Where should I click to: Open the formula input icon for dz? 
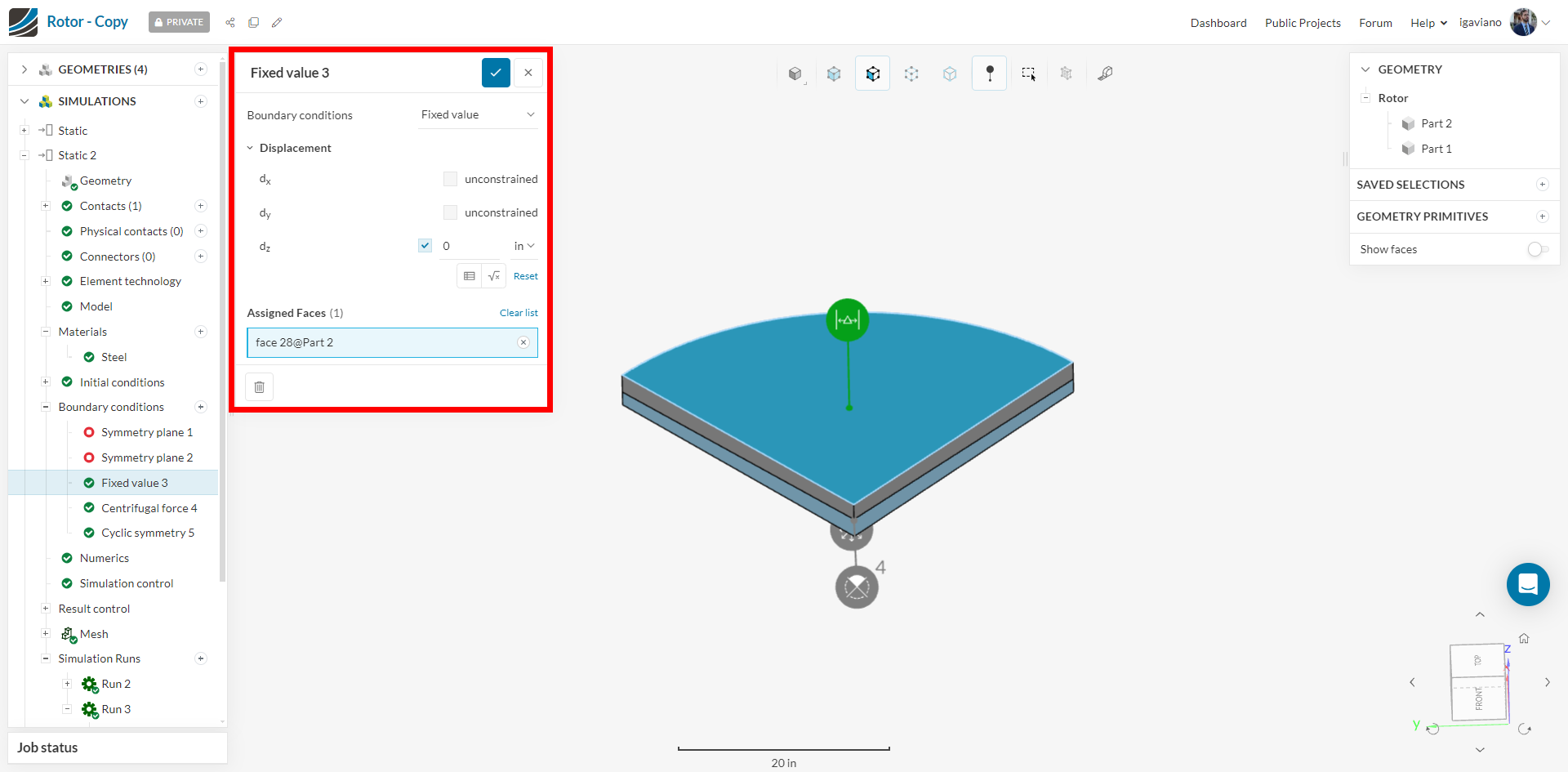(494, 276)
